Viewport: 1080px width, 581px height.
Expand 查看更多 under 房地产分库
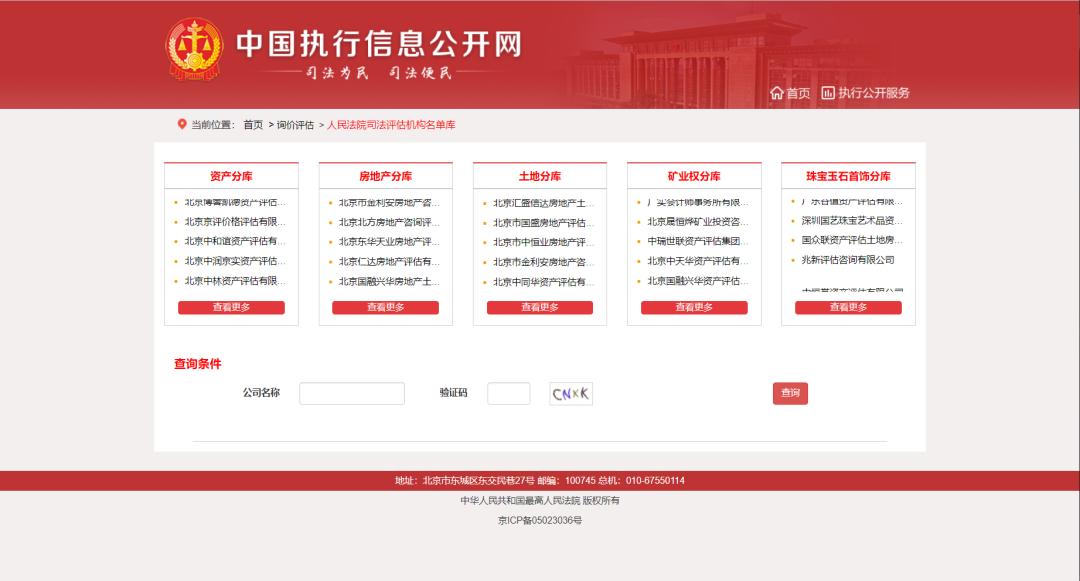pyautogui.click(x=385, y=308)
